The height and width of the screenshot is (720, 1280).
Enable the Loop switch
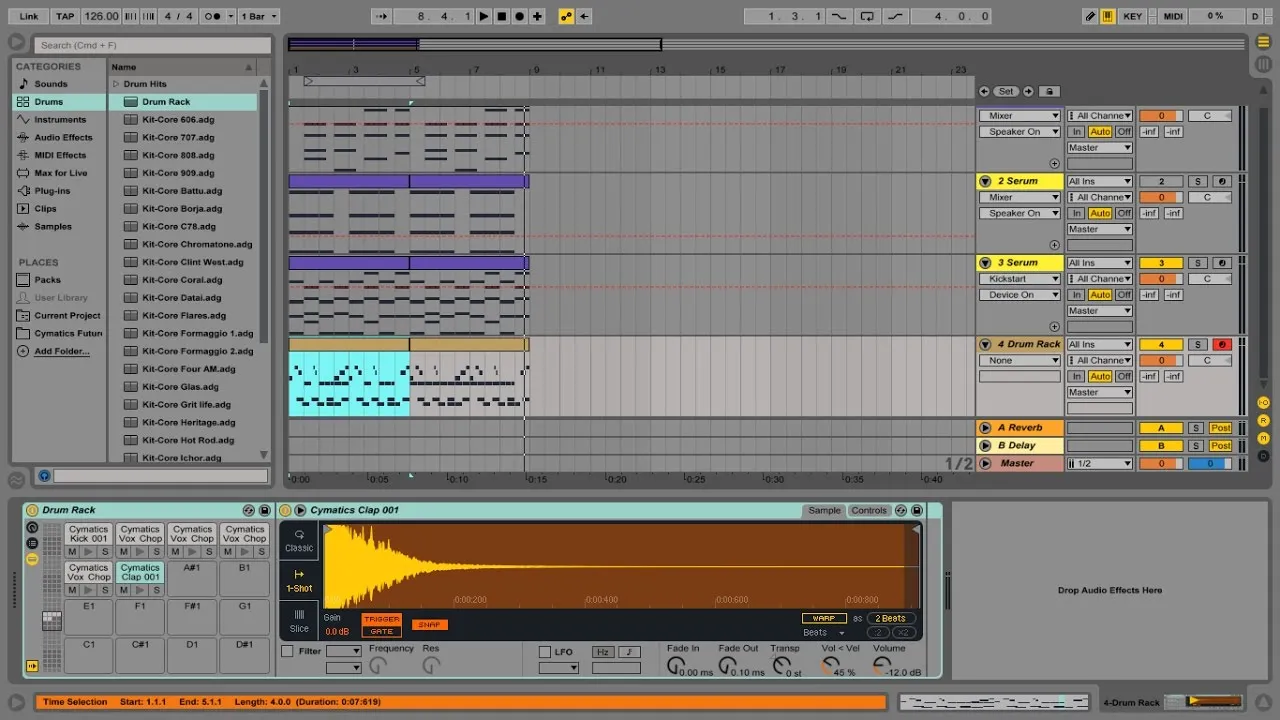(x=867, y=16)
